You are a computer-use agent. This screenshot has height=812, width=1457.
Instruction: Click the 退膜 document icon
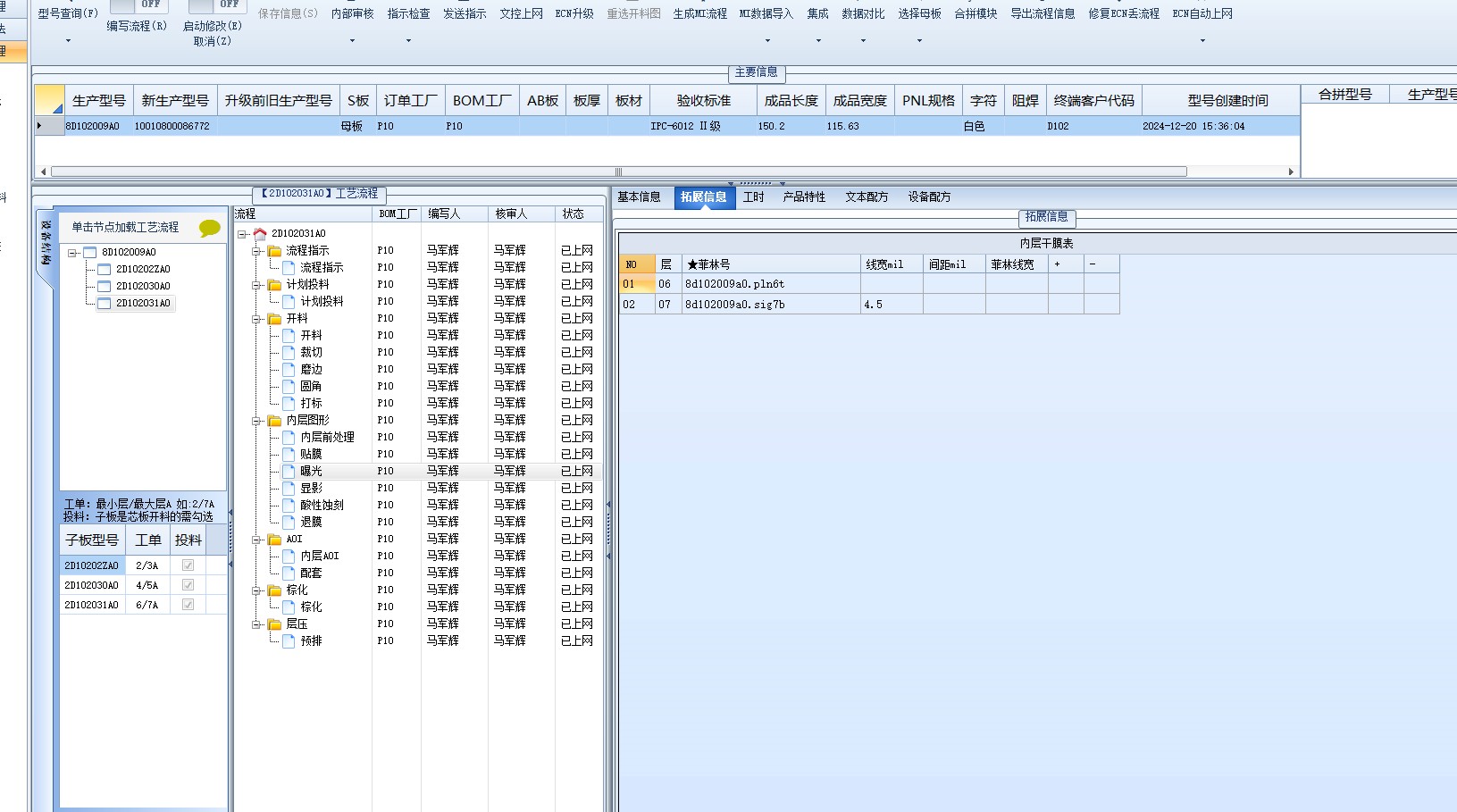click(x=289, y=523)
